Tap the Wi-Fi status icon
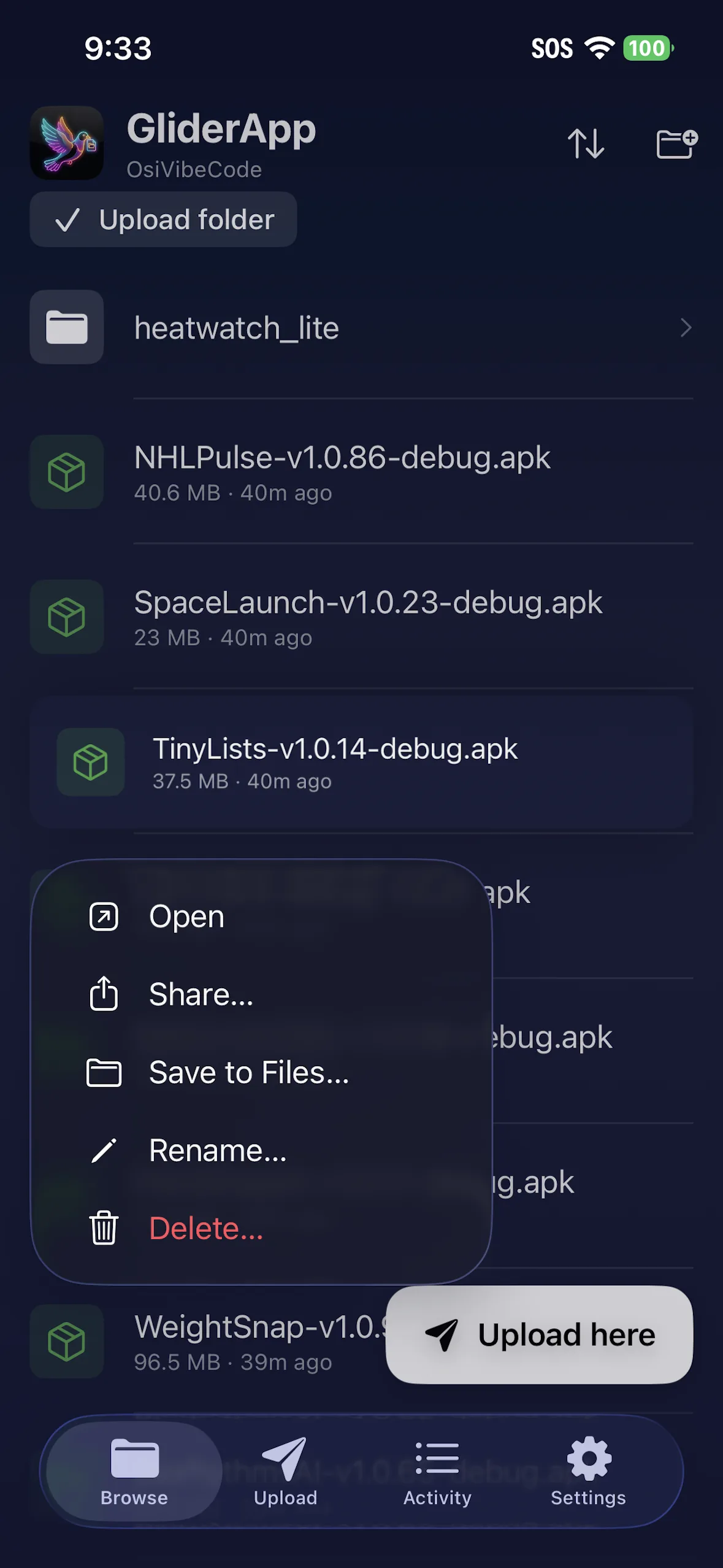 599,48
